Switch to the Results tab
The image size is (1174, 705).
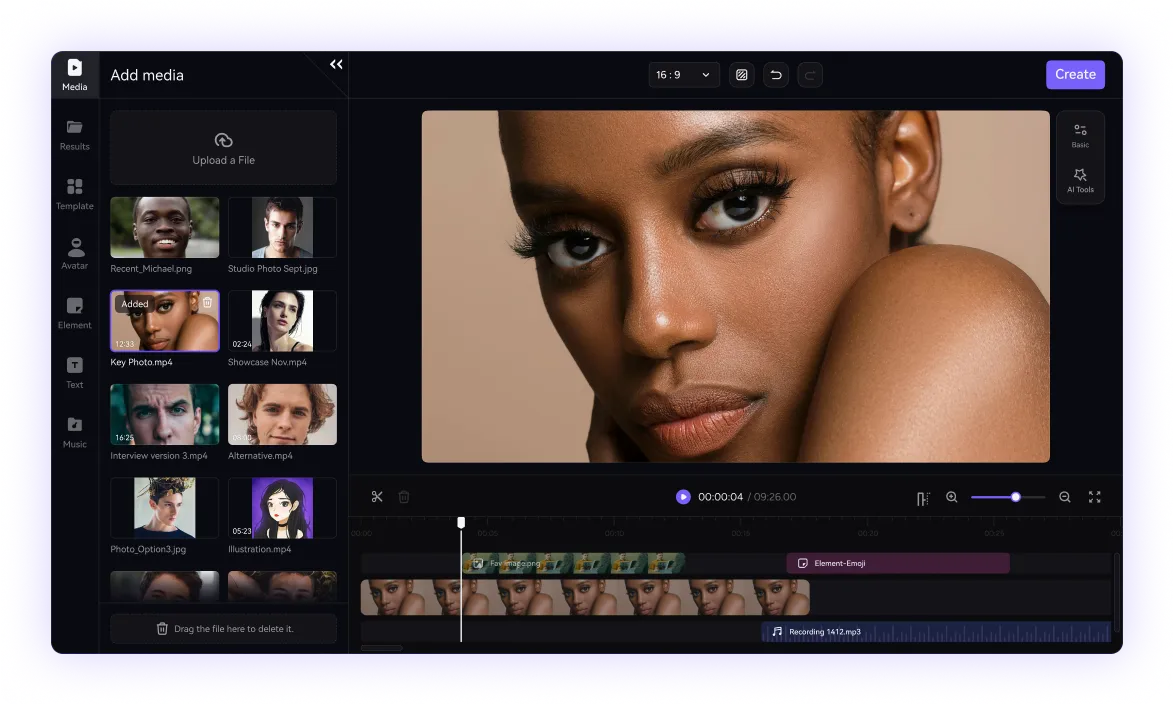74,134
